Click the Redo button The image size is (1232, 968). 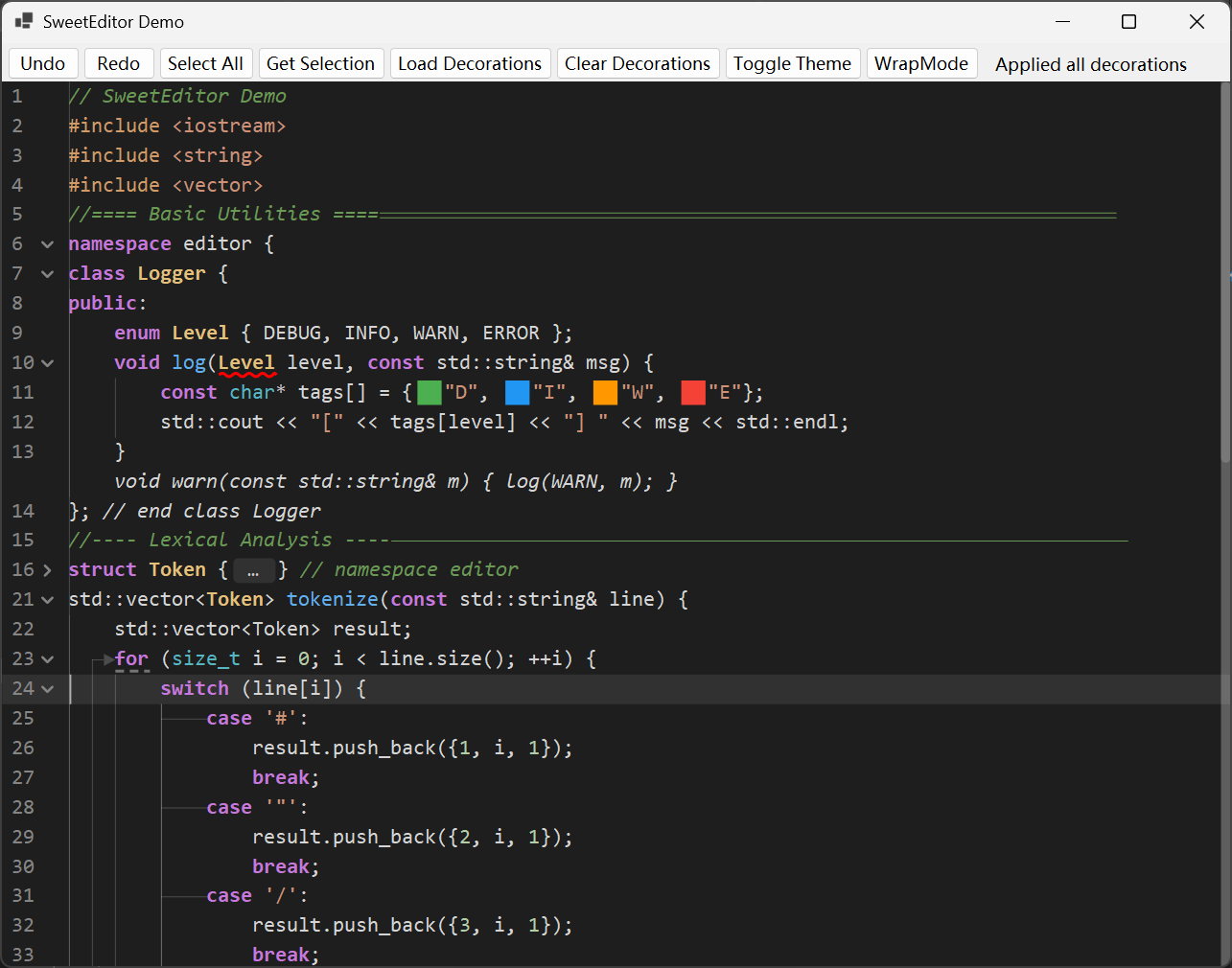(x=118, y=63)
